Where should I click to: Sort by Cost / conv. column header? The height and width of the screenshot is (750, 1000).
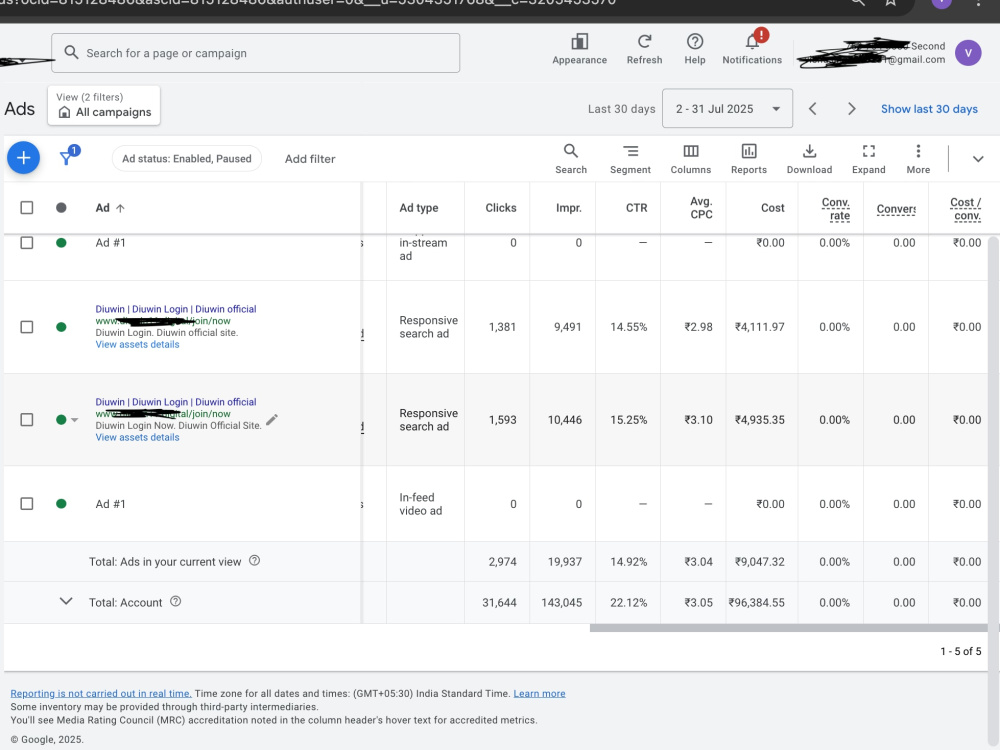click(x=966, y=209)
